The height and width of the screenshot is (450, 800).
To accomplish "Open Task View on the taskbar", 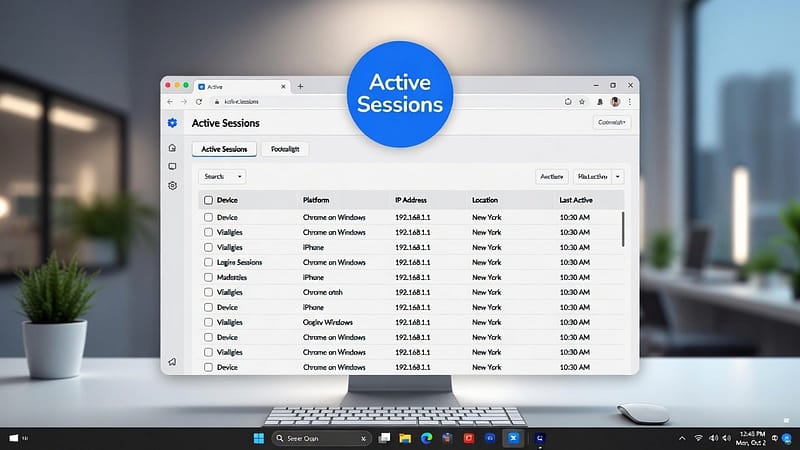I will pyautogui.click(x=384, y=438).
